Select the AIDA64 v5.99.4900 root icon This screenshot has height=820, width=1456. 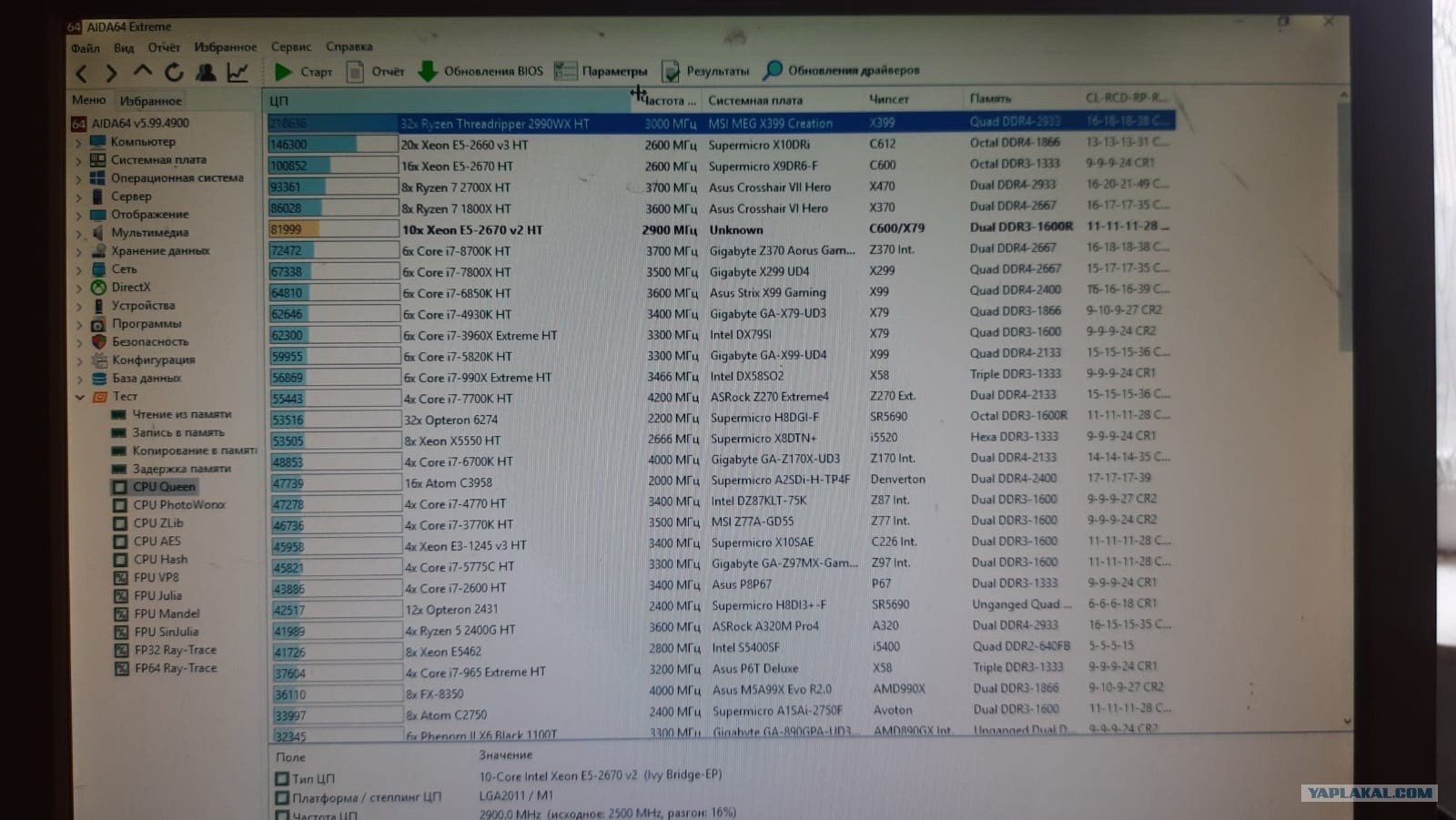click(79, 124)
